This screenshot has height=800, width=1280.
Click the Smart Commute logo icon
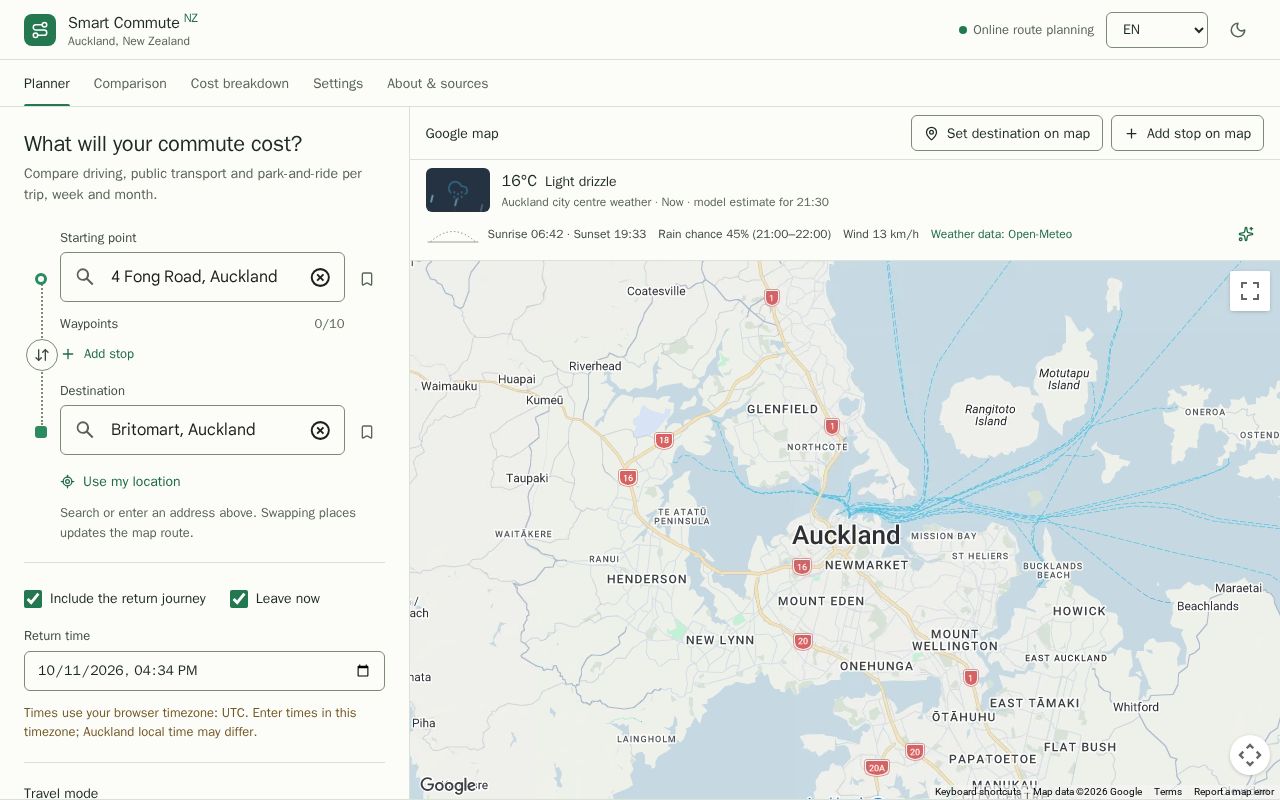pyautogui.click(x=40, y=30)
